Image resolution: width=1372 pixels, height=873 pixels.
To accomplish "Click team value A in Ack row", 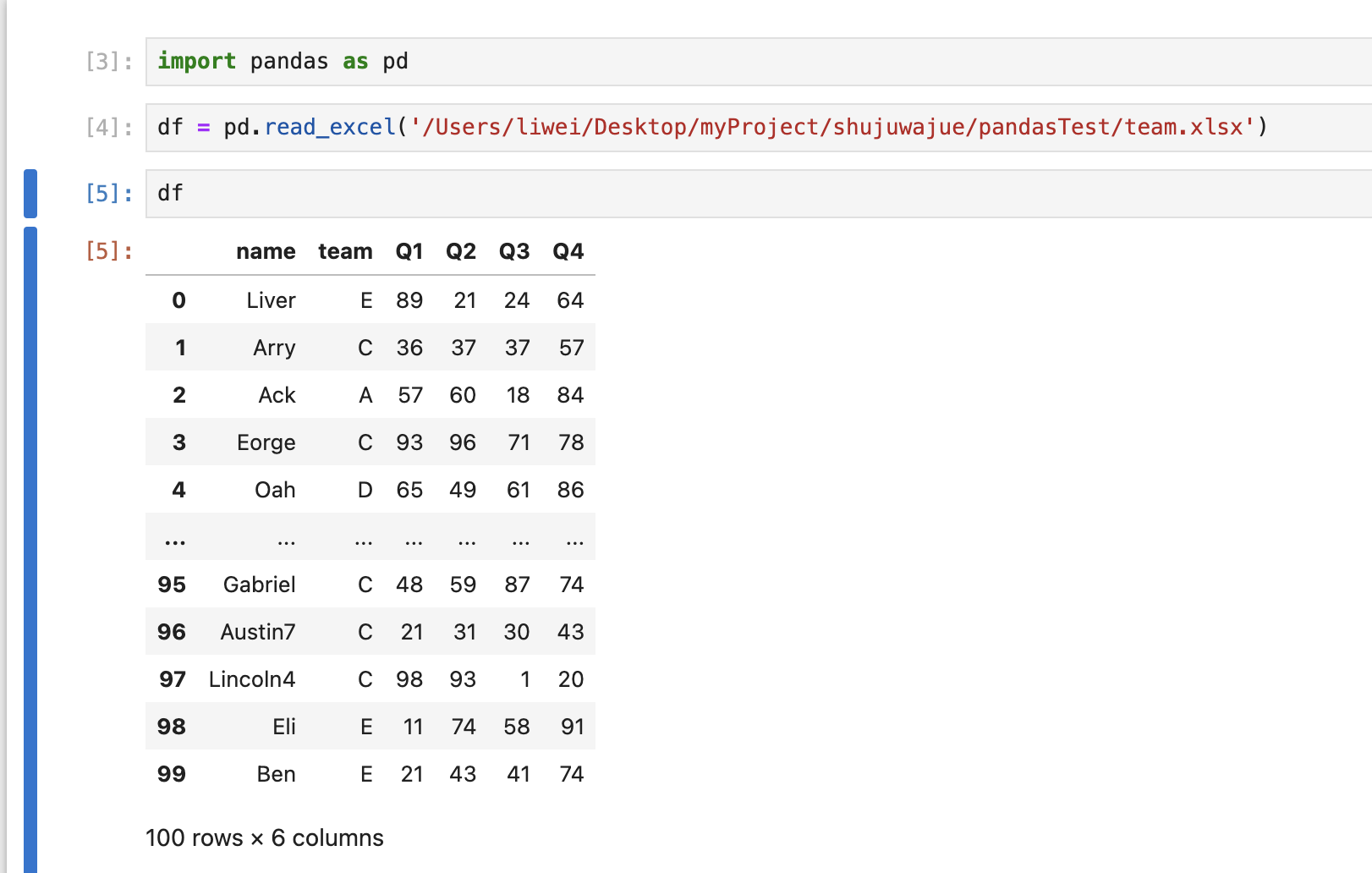I will tap(365, 395).
